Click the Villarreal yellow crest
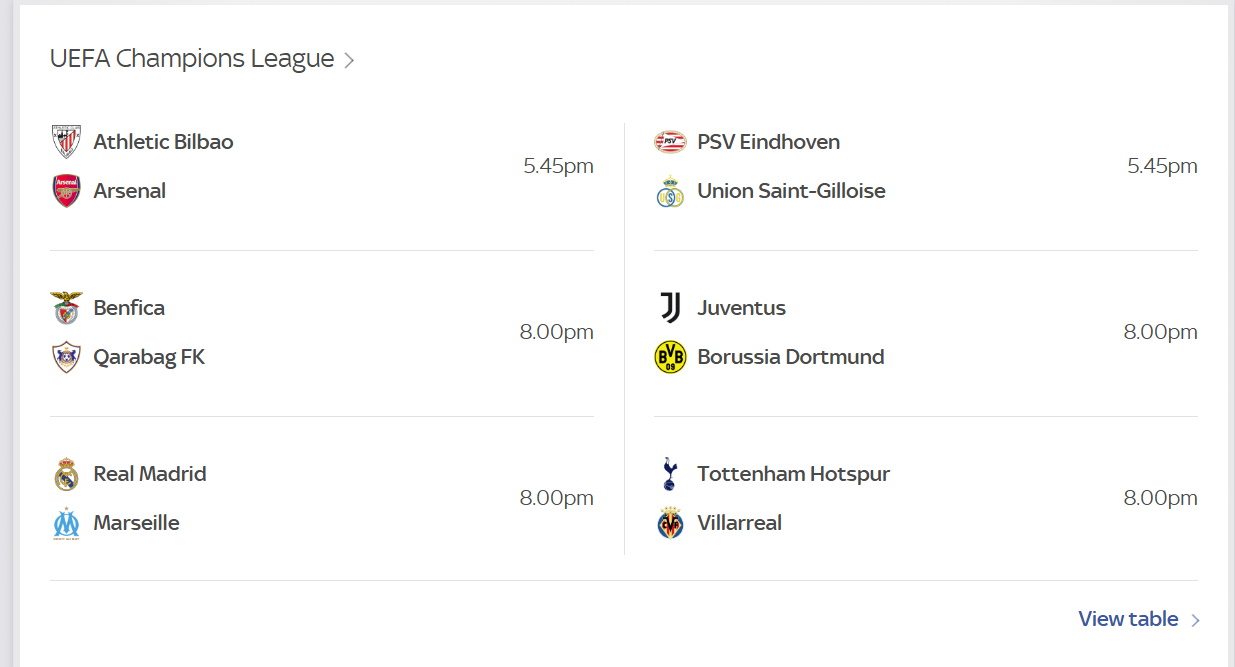 tap(670, 523)
